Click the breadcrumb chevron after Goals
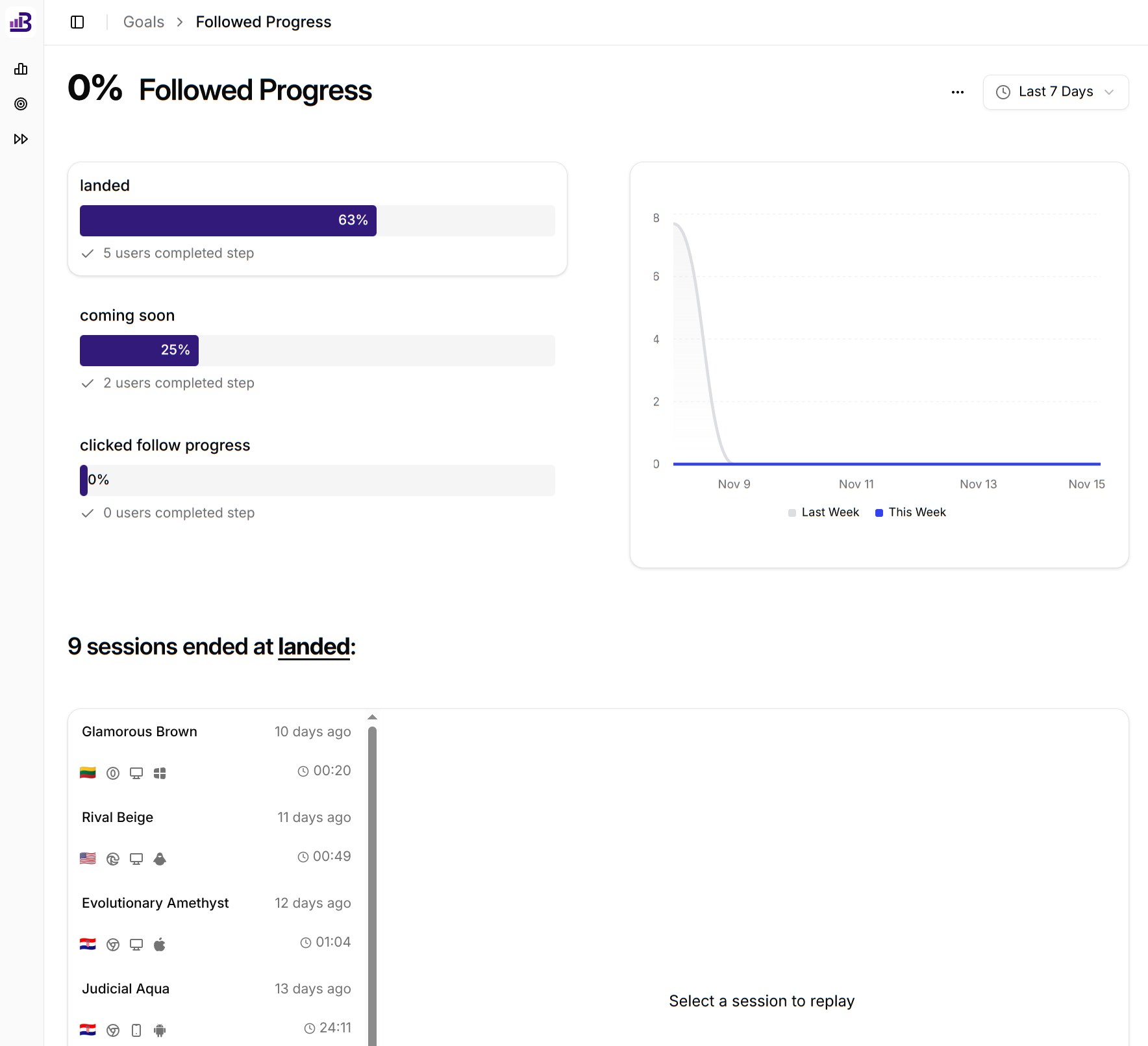The height and width of the screenshot is (1046, 1148). tap(180, 22)
